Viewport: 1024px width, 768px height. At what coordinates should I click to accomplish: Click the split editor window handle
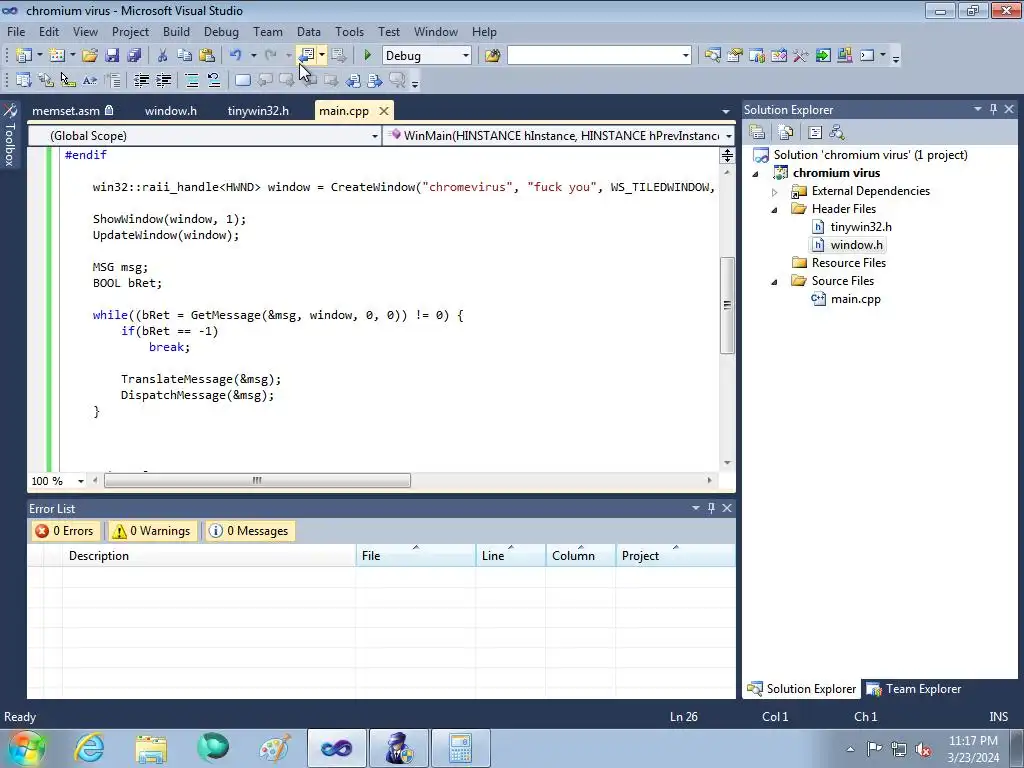tap(727, 155)
